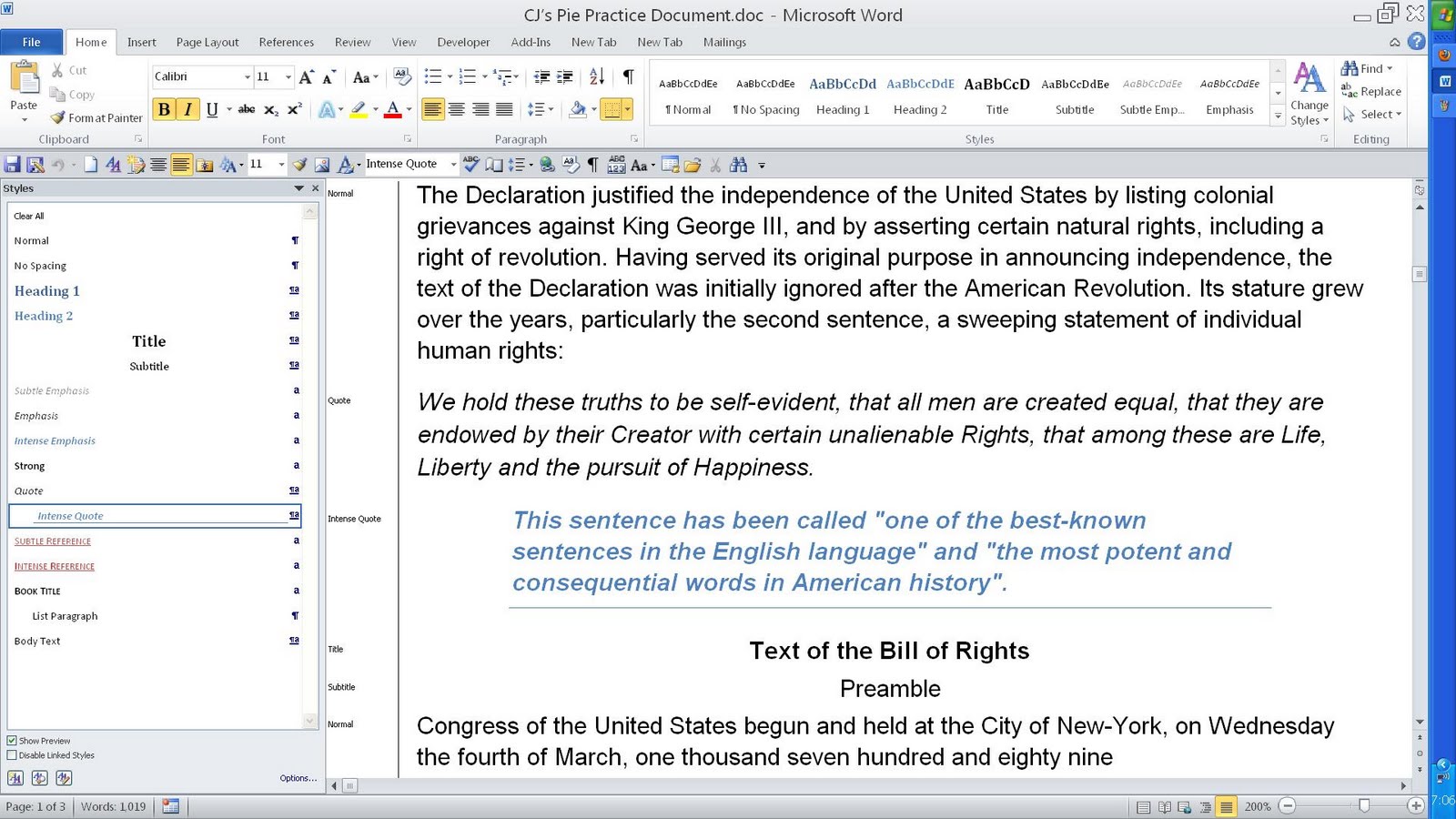Click the Show/Hide paragraph marks icon
The image size is (1456, 819).
click(x=628, y=77)
